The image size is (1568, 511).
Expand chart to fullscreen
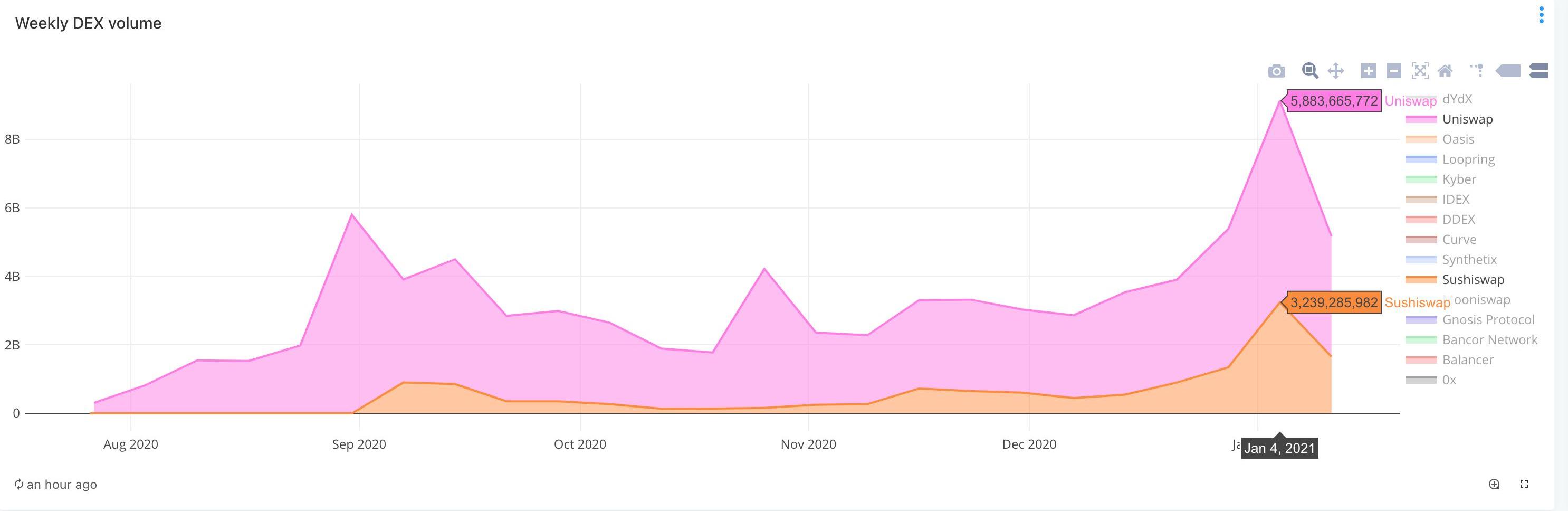(x=1524, y=484)
